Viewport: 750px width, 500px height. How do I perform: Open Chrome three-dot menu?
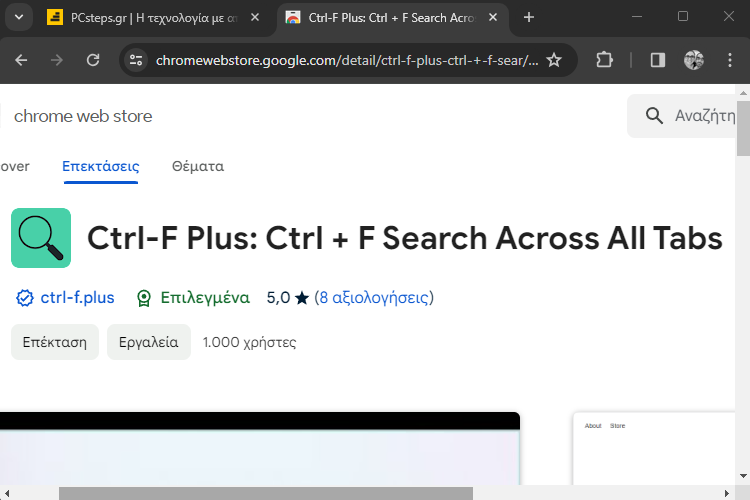[x=729, y=60]
